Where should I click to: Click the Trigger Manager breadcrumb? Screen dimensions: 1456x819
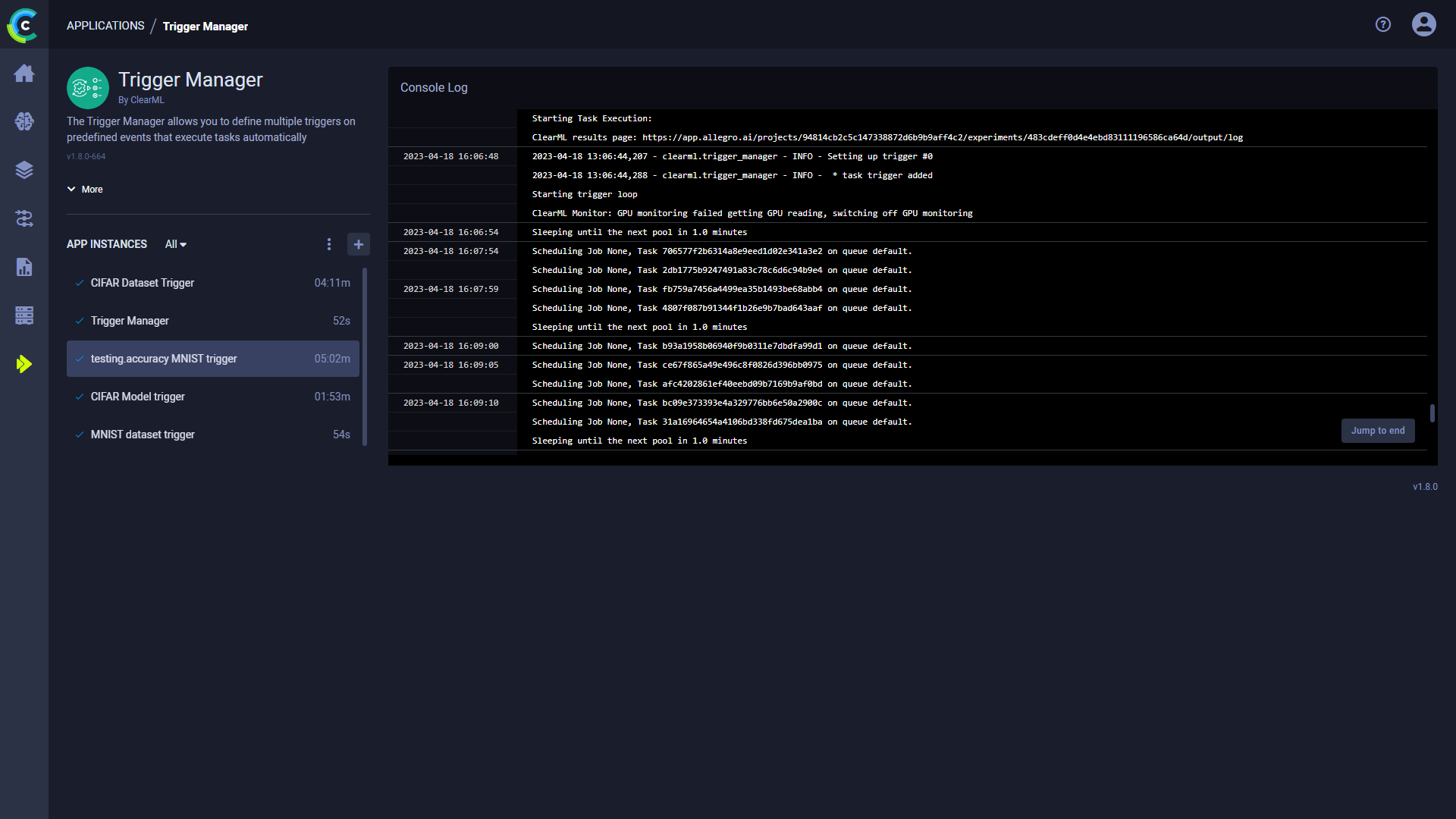tap(205, 26)
